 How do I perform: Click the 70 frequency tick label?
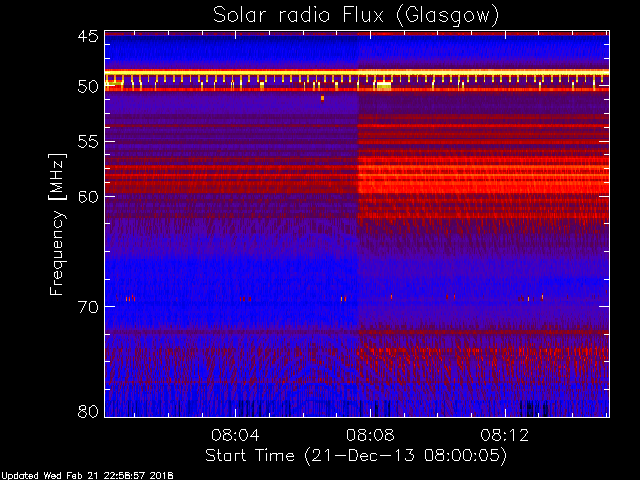pos(88,307)
